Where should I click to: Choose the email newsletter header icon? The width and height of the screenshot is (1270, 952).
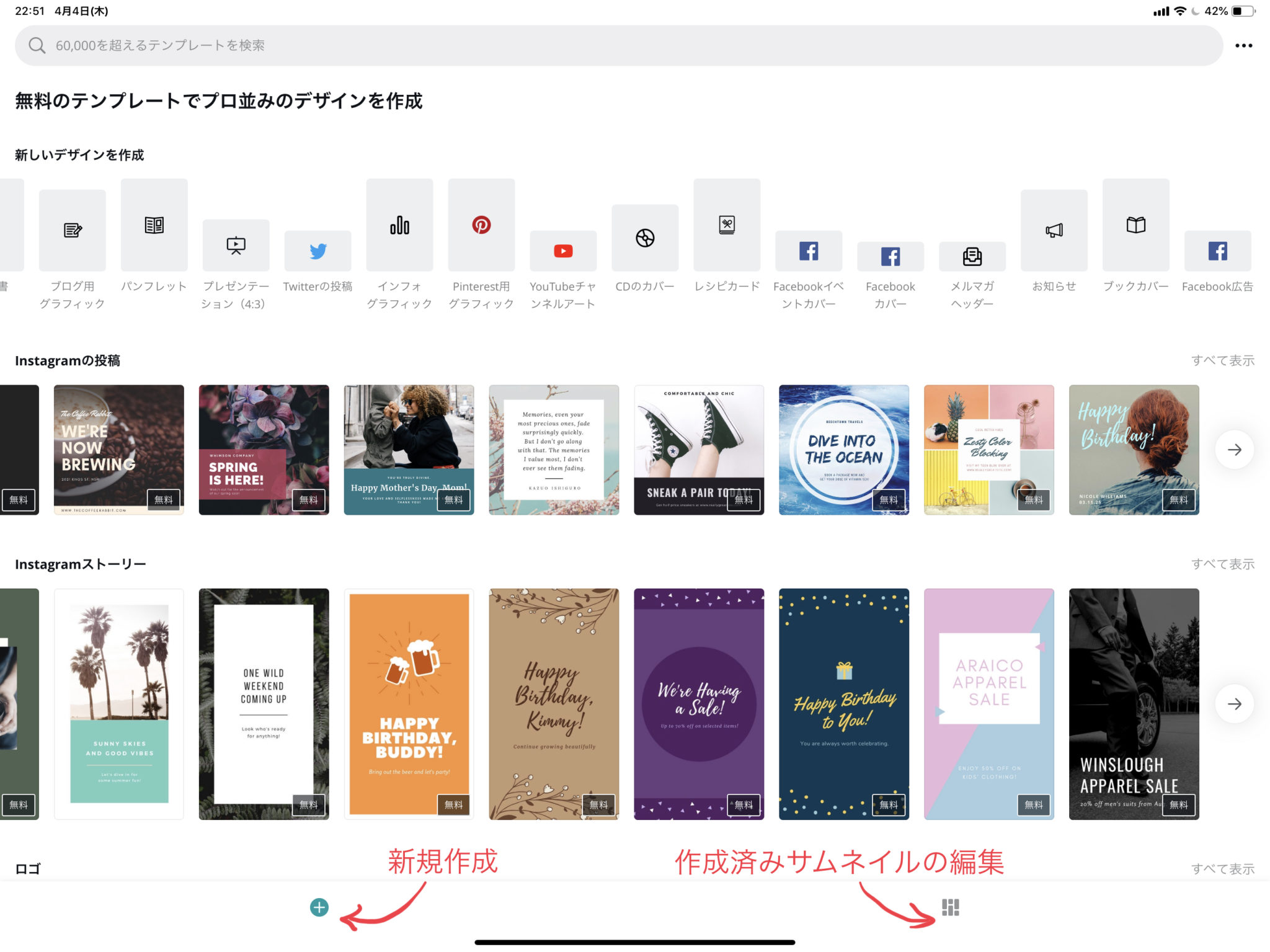[x=972, y=256]
